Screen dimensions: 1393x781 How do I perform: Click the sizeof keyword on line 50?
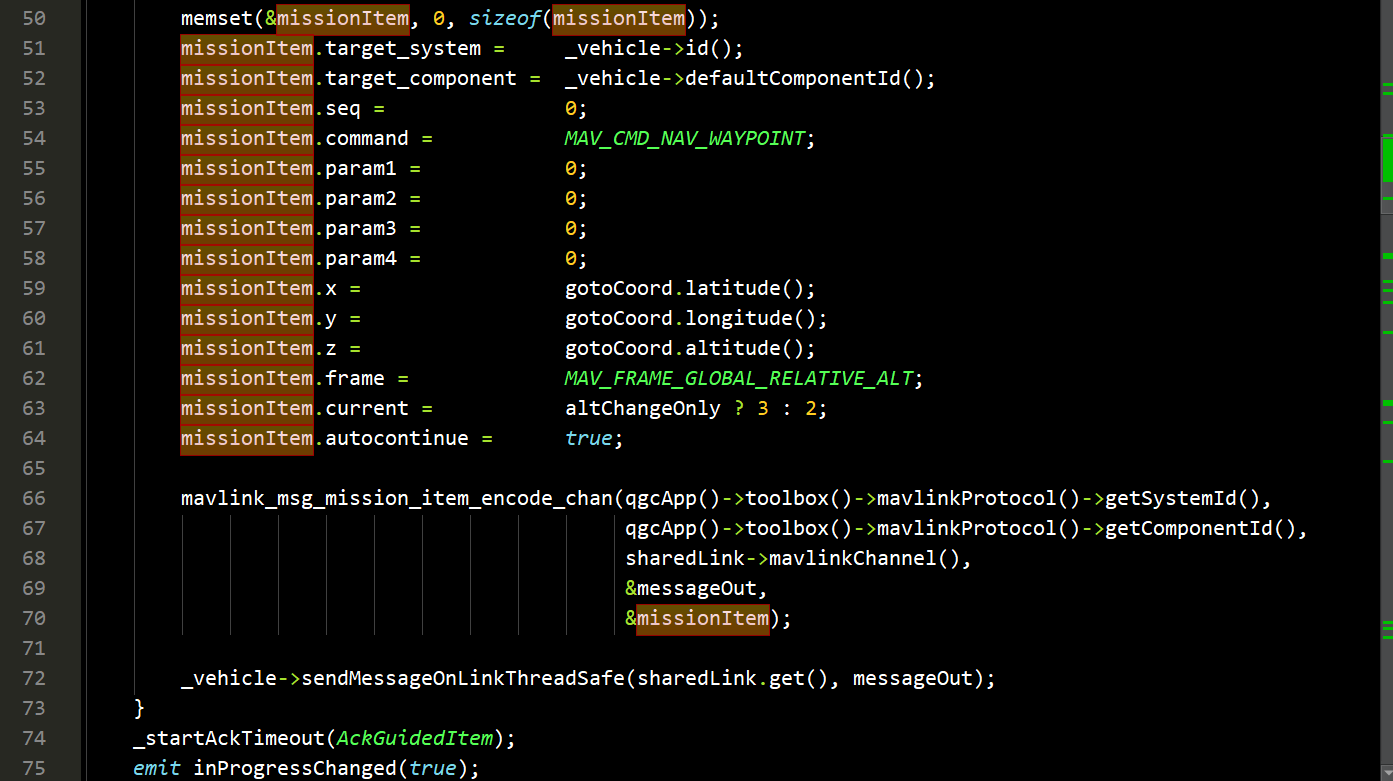[x=505, y=18]
